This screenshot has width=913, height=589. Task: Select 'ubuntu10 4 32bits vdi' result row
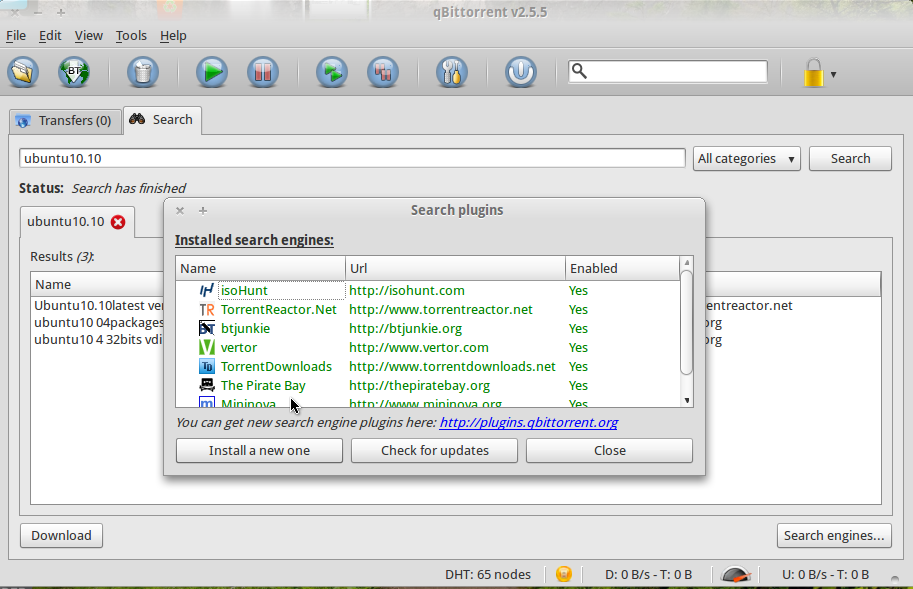(x=98, y=339)
